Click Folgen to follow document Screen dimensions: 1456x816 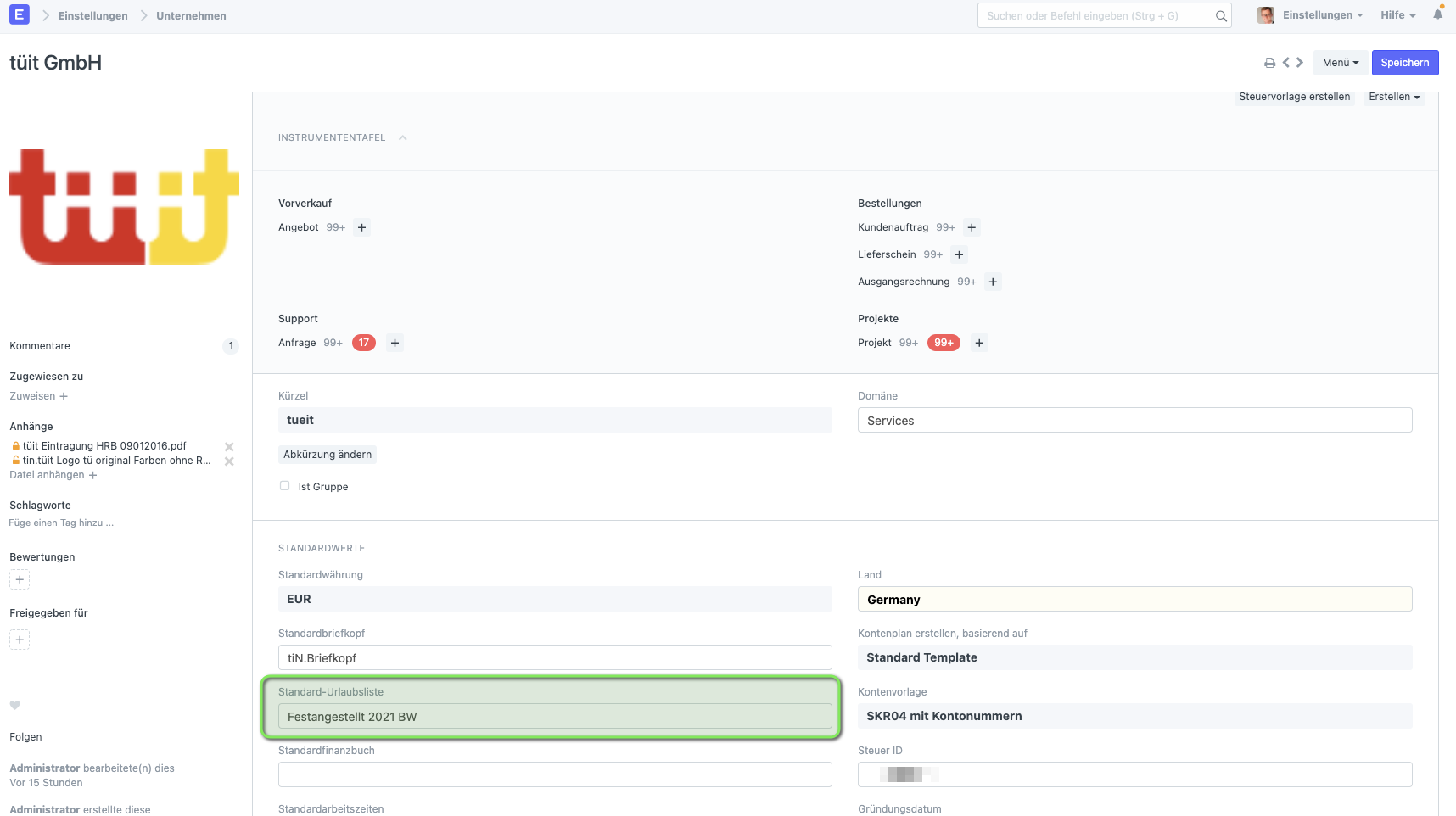(x=25, y=737)
